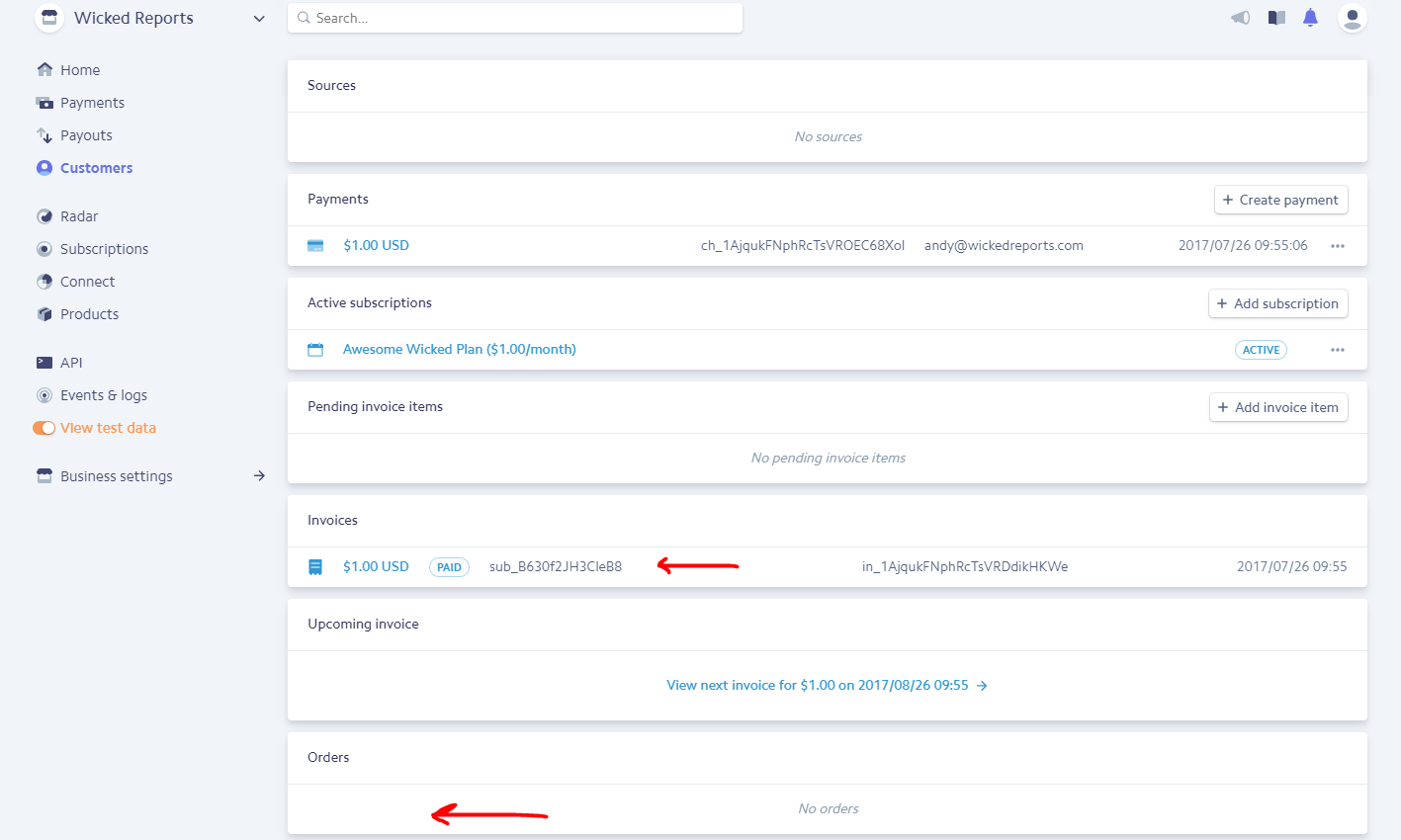The width and height of the screenshot is (1401, 840).
Task: Click the View next invoice link
Action: click(827, 685)
